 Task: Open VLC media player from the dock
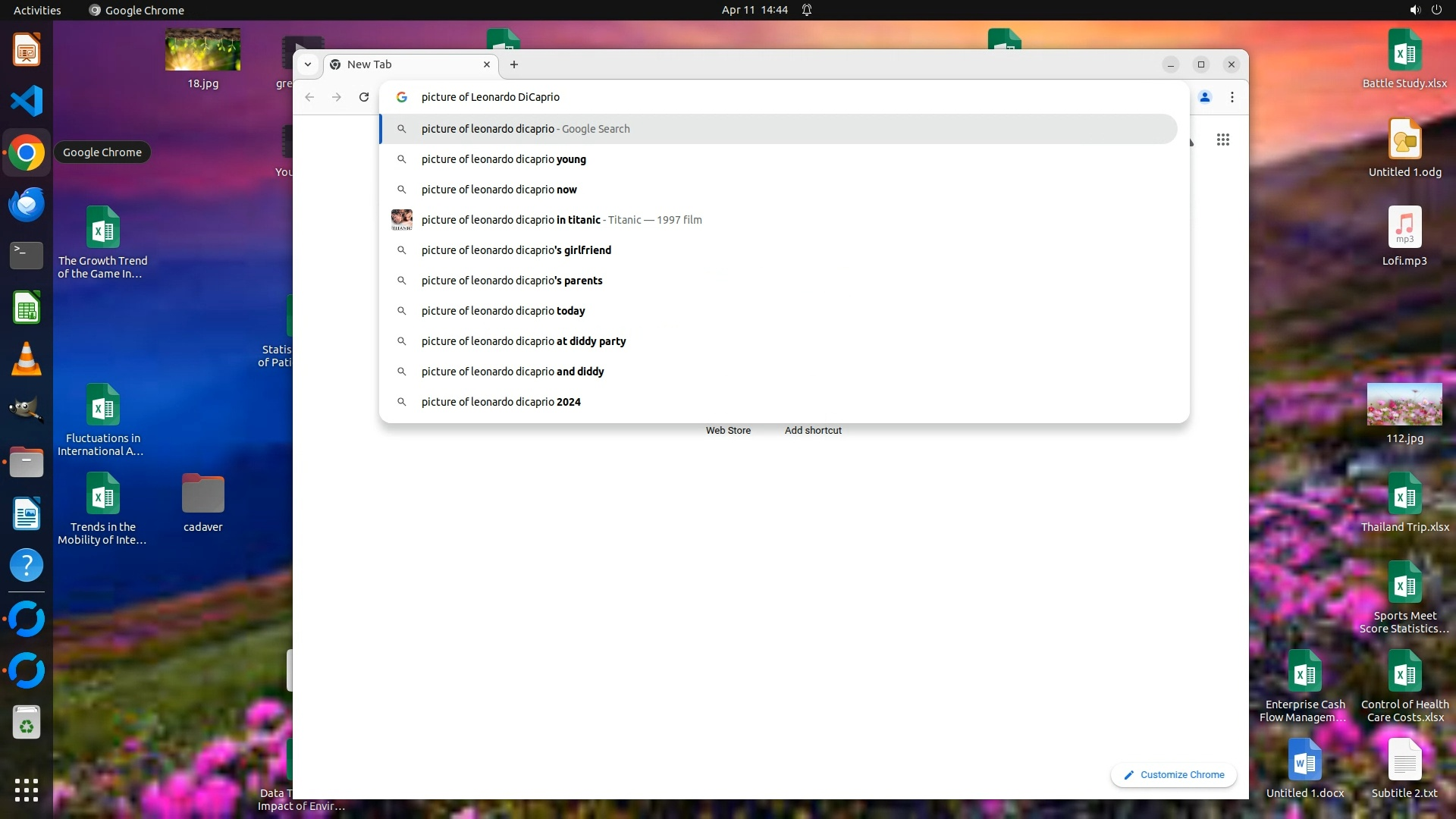(27, 359)
